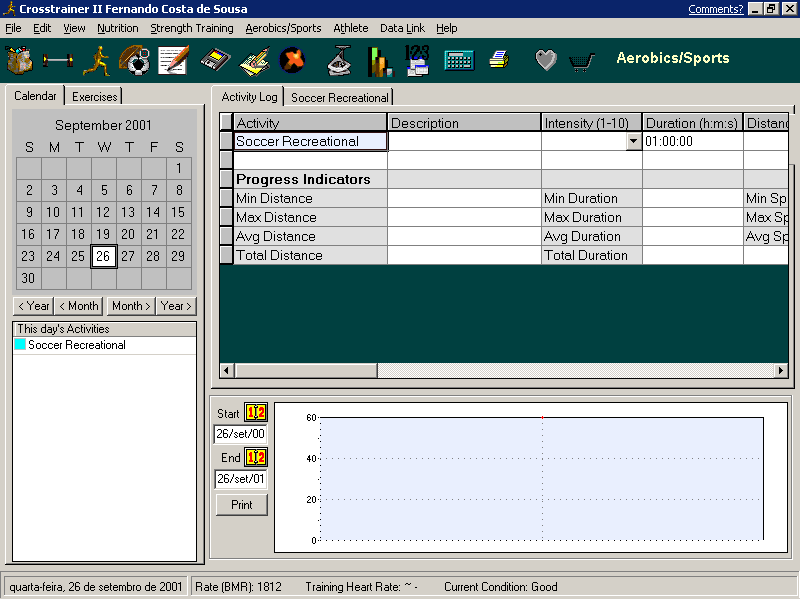Image resolution: width=800 pixels, height=600 pixels.
Task: Open the Start date picker icon
Action: pos(256,413)
